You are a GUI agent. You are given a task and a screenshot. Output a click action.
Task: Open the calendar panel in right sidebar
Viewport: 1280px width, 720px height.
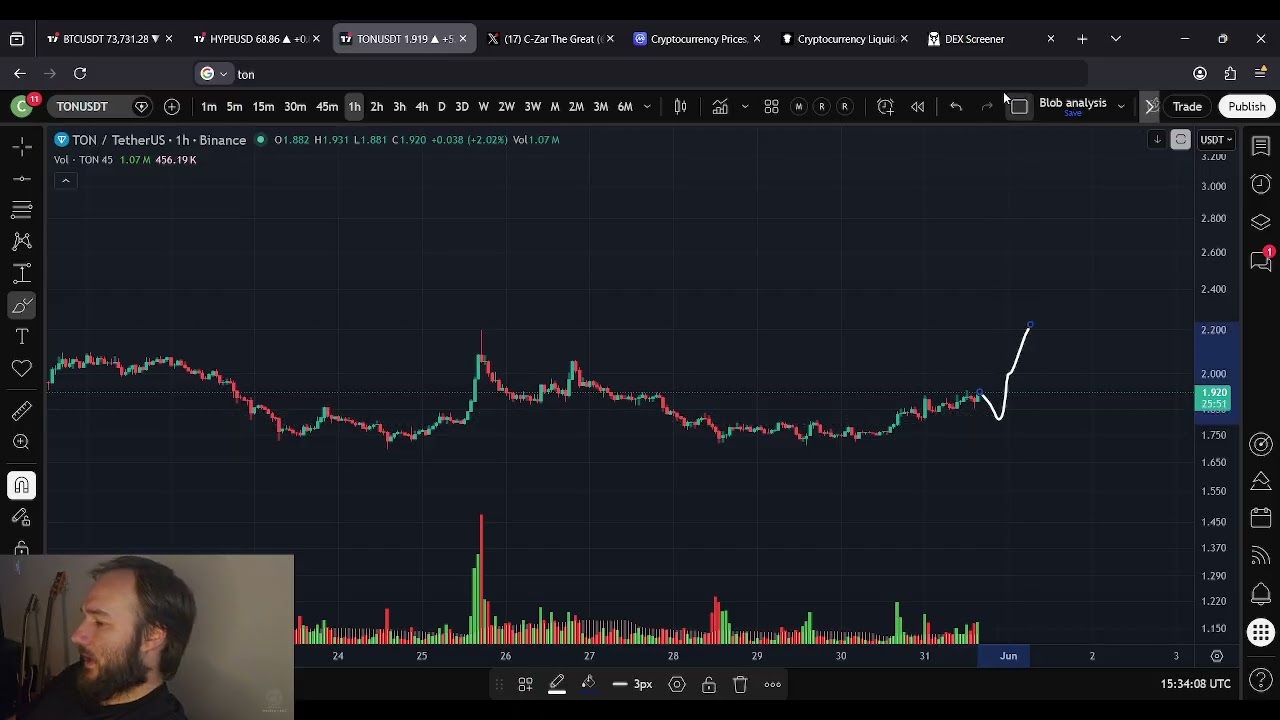point(1261,519)
